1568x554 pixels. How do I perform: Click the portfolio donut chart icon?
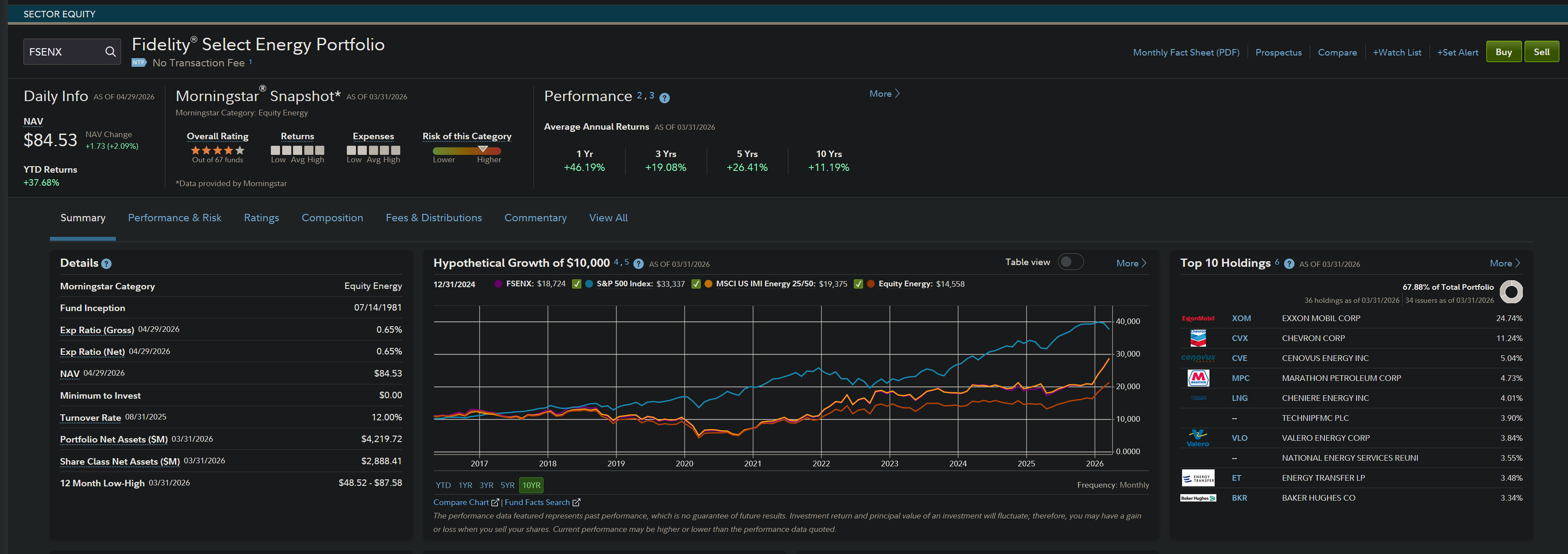pos(1512,292)
